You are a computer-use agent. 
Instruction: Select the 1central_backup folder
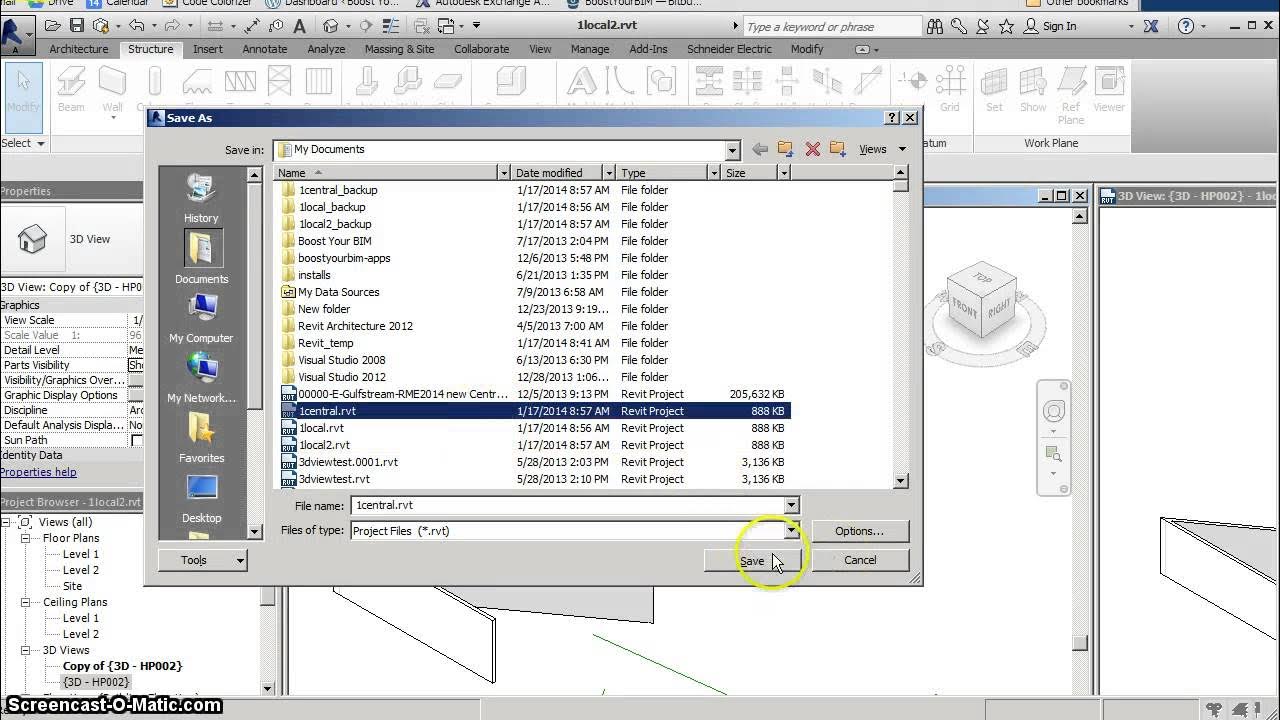(x=338, y=190)
